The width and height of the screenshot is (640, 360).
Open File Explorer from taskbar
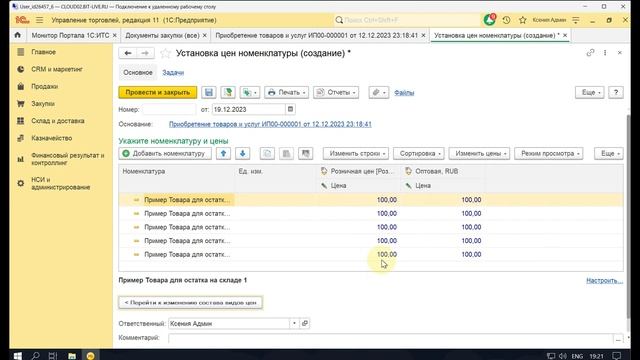tap(72, 356)
